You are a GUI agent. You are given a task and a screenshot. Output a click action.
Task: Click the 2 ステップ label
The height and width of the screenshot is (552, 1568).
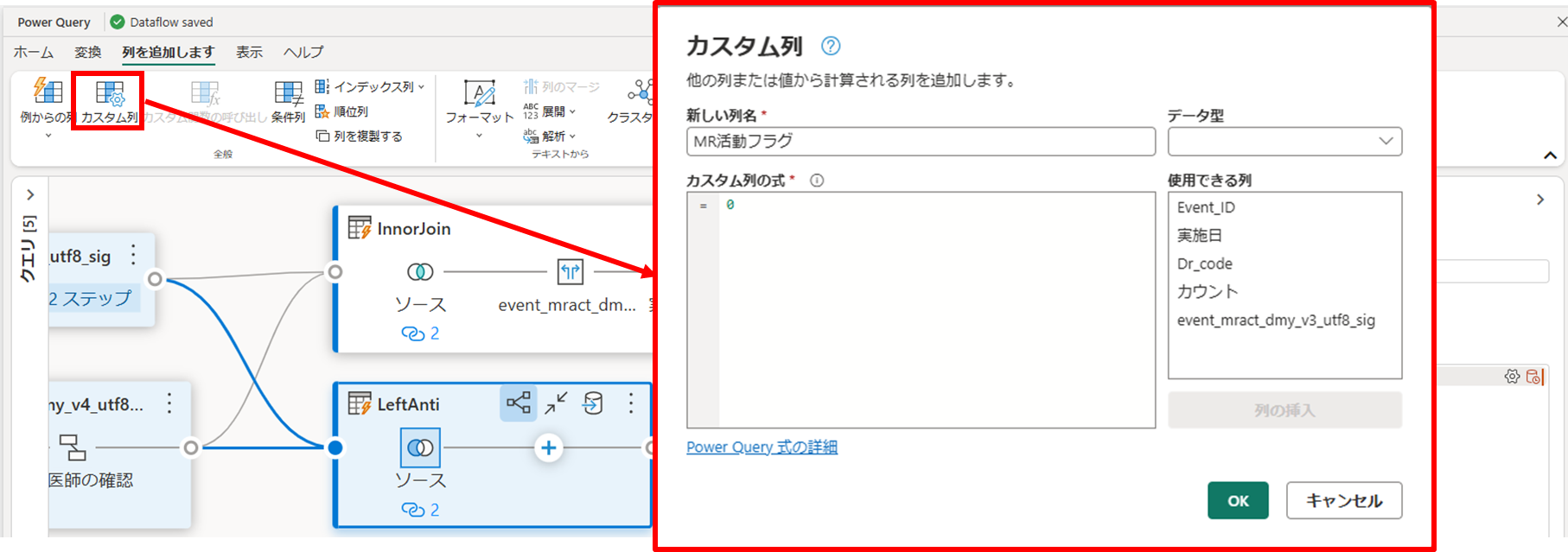pos(91,299)
